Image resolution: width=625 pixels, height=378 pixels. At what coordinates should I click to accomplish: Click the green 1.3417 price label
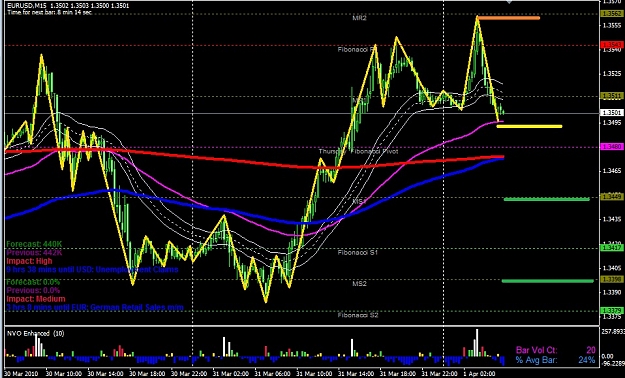[x=611, y=248]
